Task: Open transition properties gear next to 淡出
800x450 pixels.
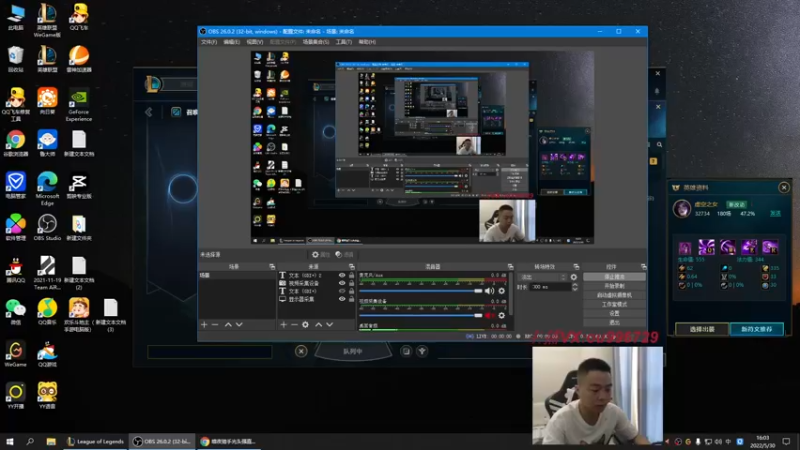Action: tap(573, 277)
